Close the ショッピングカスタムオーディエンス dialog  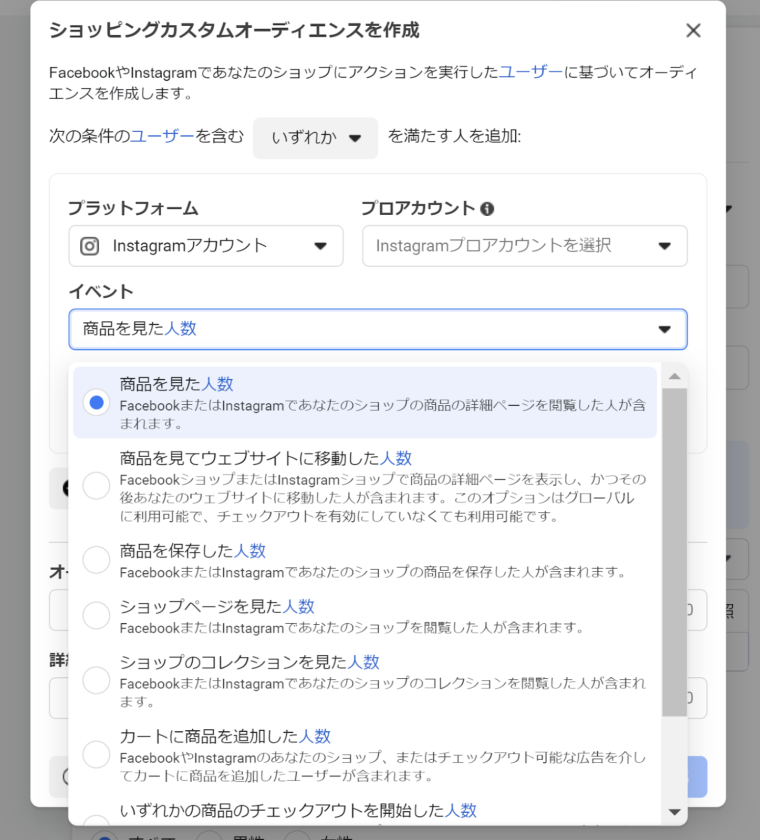pyautogui.click(x=693, y=31)
